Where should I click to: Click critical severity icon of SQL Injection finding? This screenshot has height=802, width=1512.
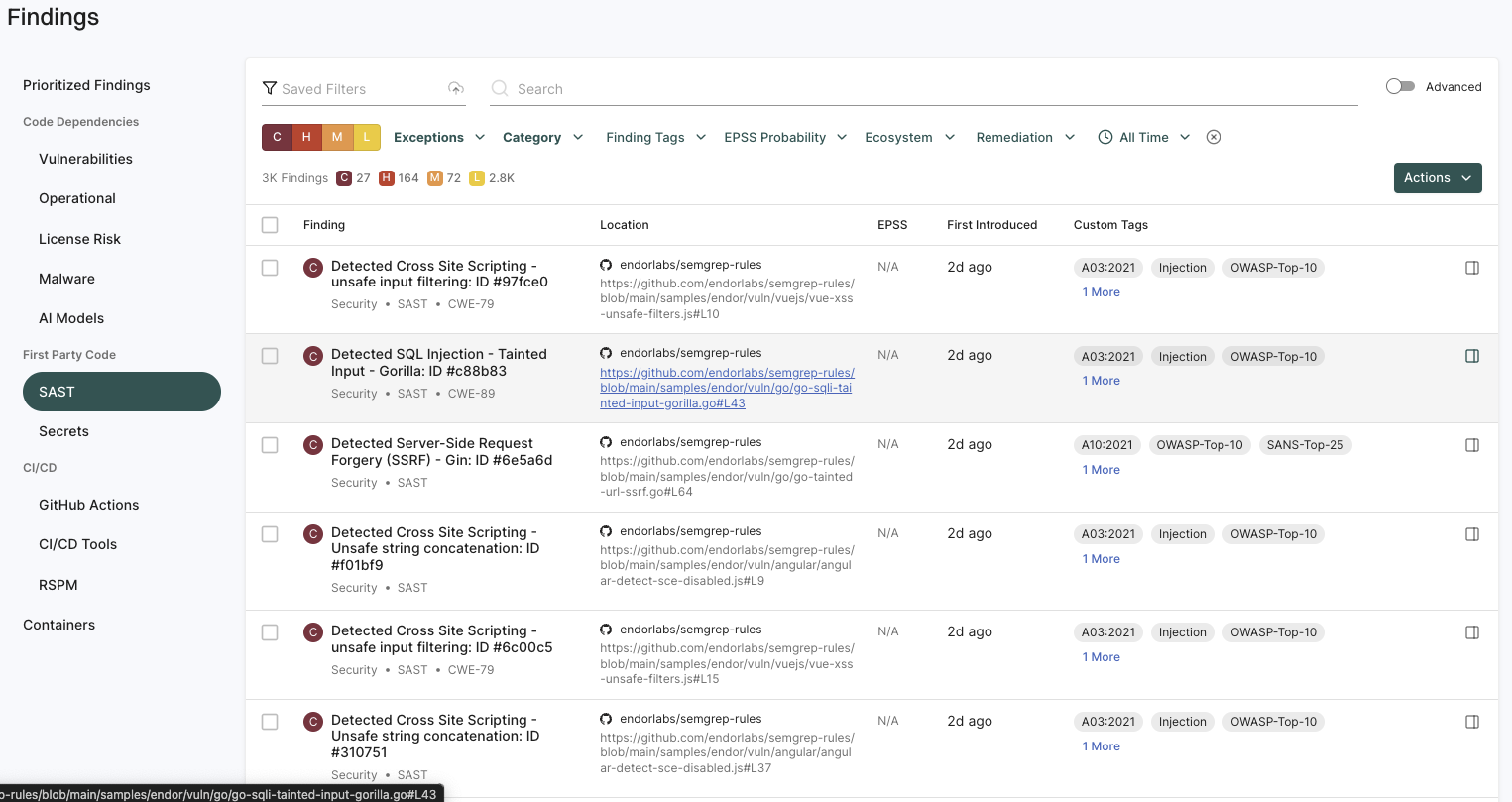(313, 356)
